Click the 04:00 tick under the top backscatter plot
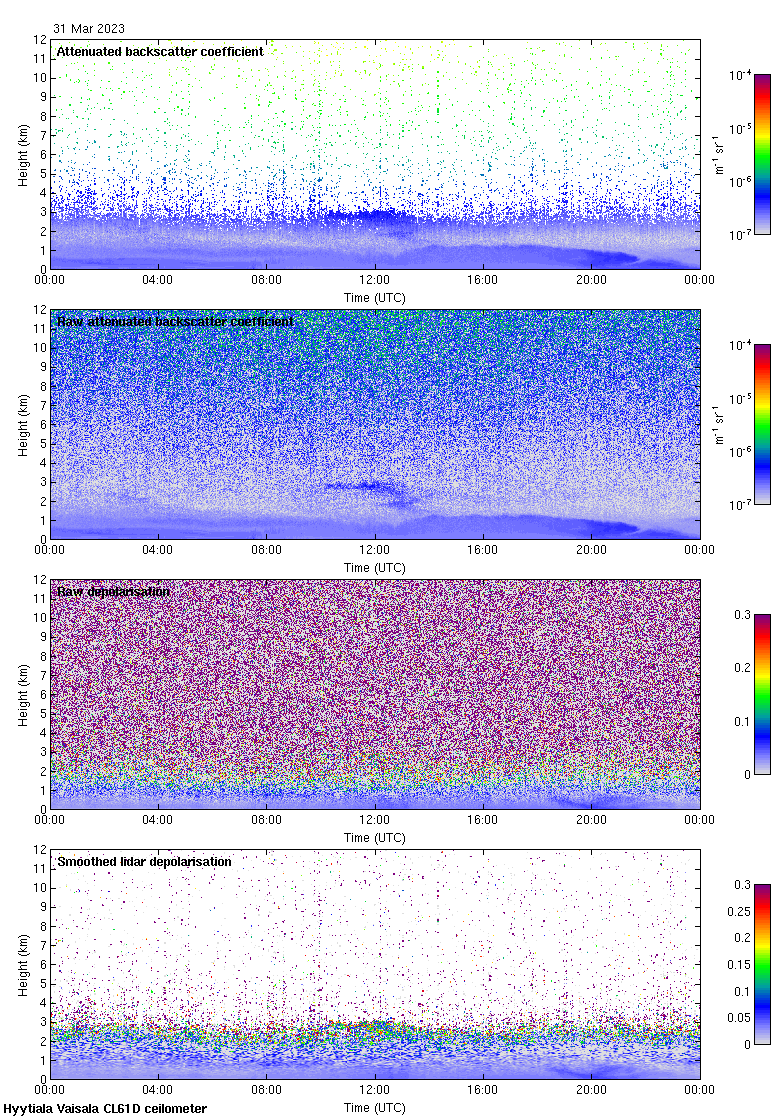 point(157,280)
